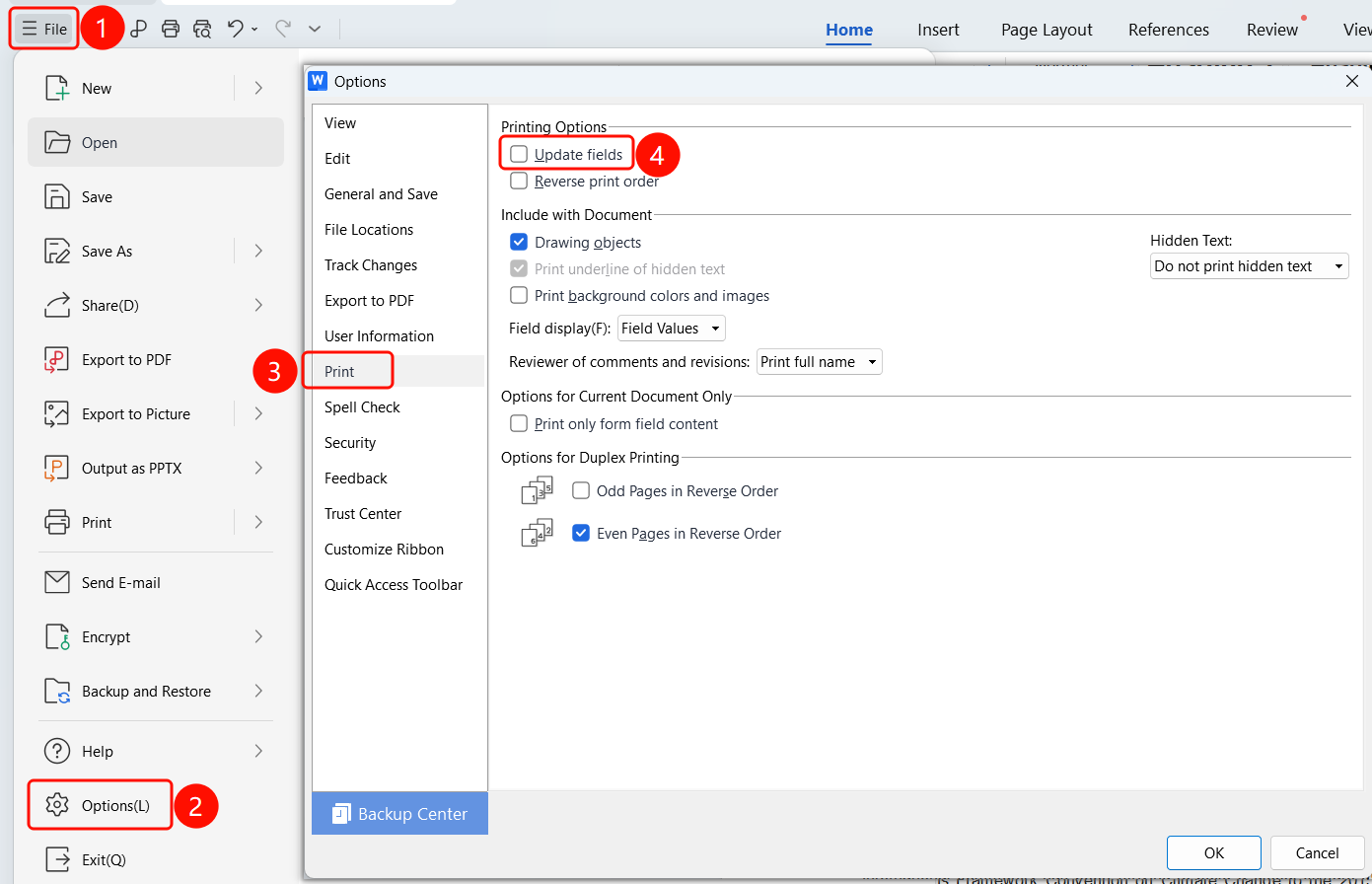Click the Save disk icon in File menu
The height and width of the screenshot is (884, 1372).
point(57,196)
